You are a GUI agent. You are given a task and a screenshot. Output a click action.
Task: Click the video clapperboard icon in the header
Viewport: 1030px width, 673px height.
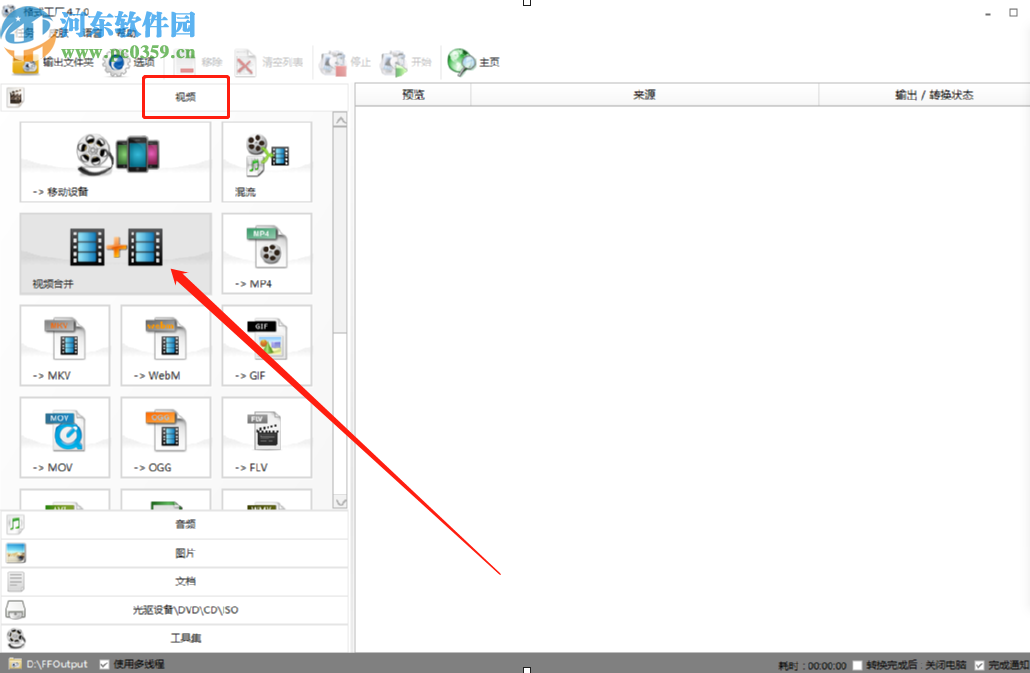click(x=15, y=97)
